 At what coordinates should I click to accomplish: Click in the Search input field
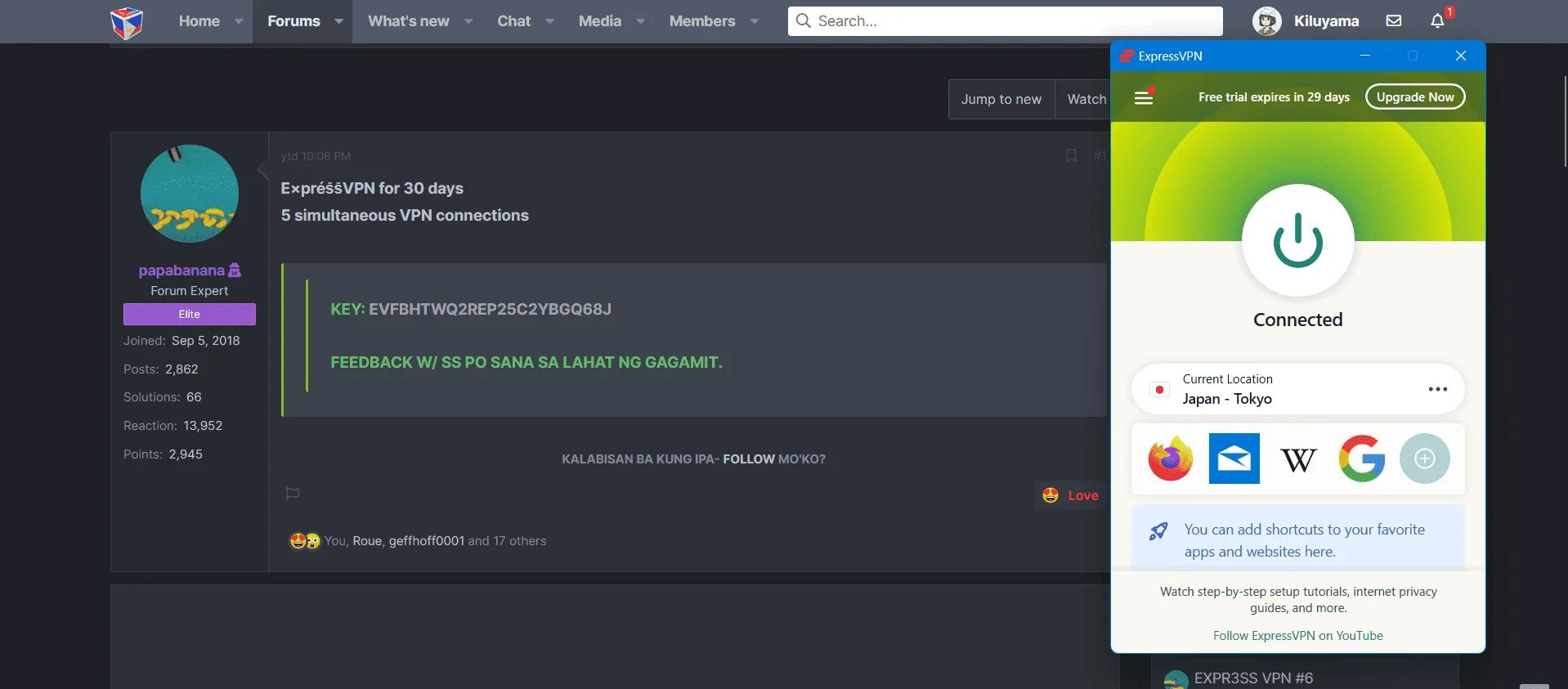1006,20
